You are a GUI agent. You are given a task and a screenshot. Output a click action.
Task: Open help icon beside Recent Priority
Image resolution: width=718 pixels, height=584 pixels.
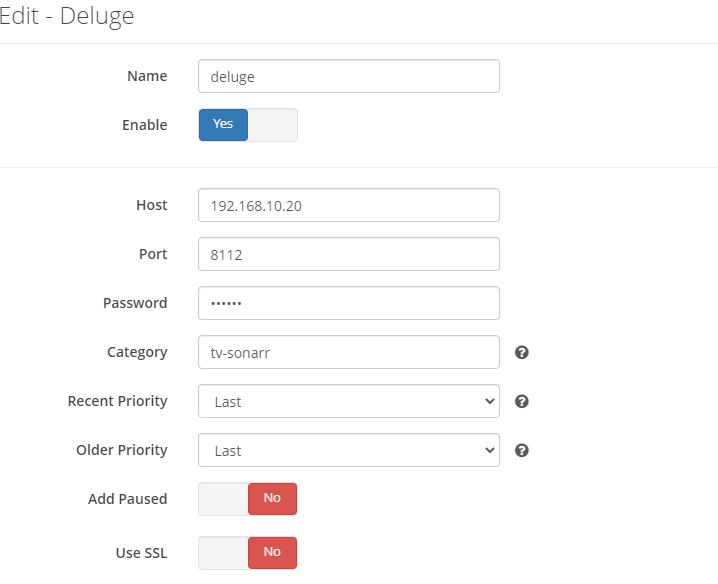point(522,401)
